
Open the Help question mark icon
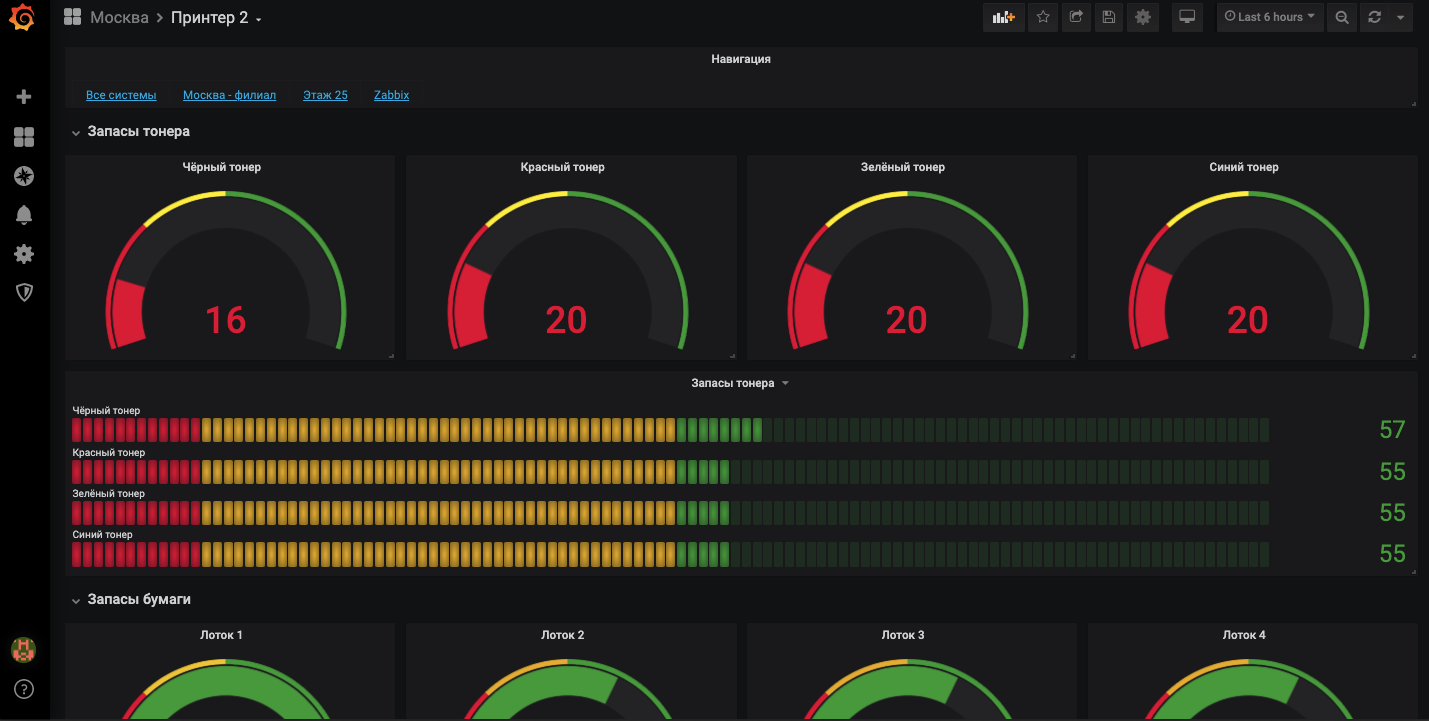pos(24,689)
